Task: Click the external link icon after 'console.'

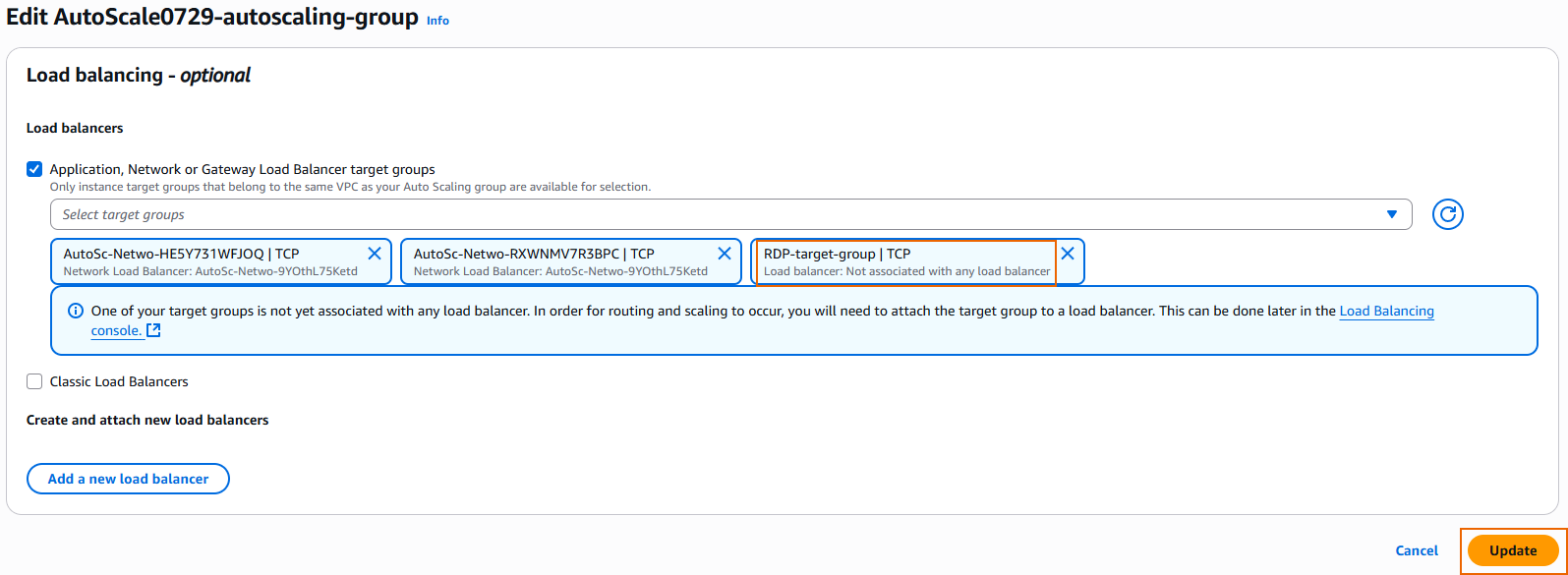Action: coord(153,331)
